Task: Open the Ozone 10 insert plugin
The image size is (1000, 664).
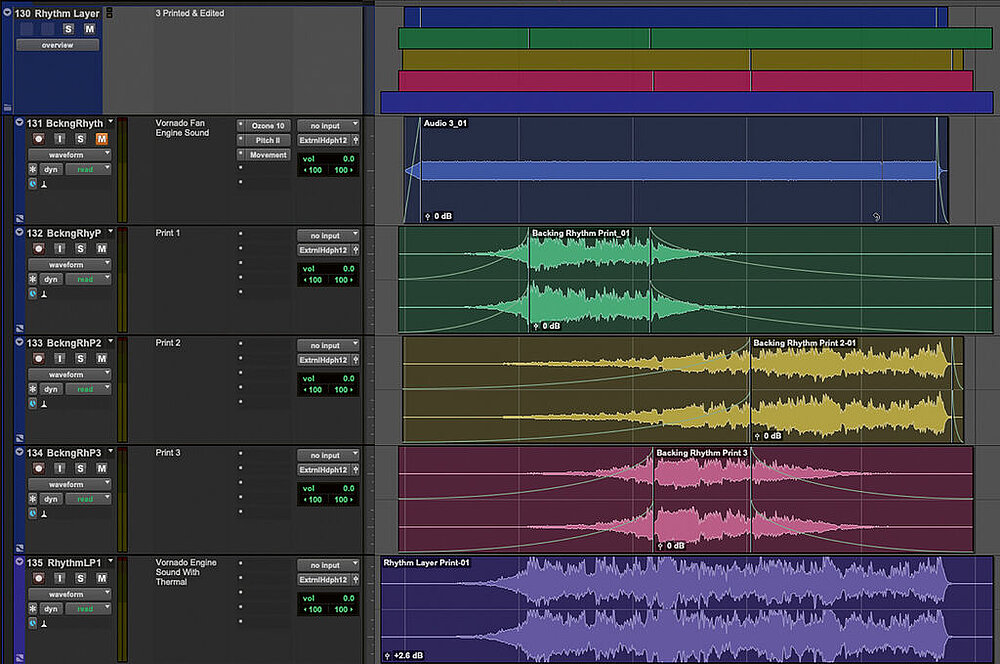Action: (x=268, y=126)
